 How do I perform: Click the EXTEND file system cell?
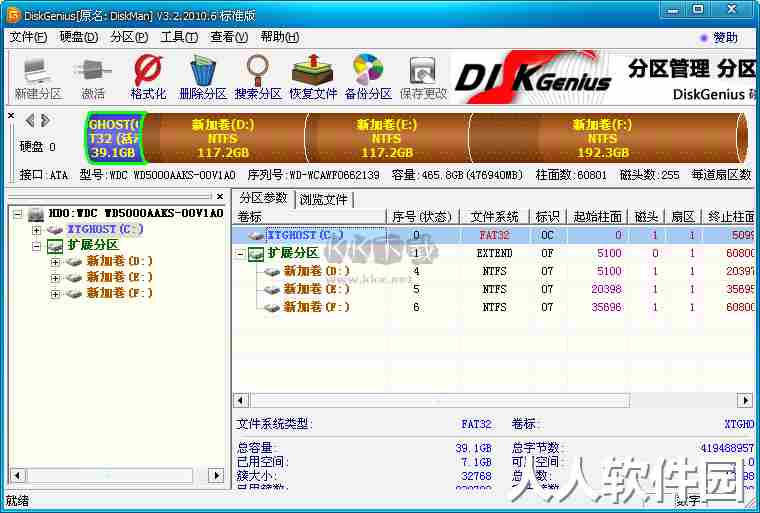tap(494, 254)
